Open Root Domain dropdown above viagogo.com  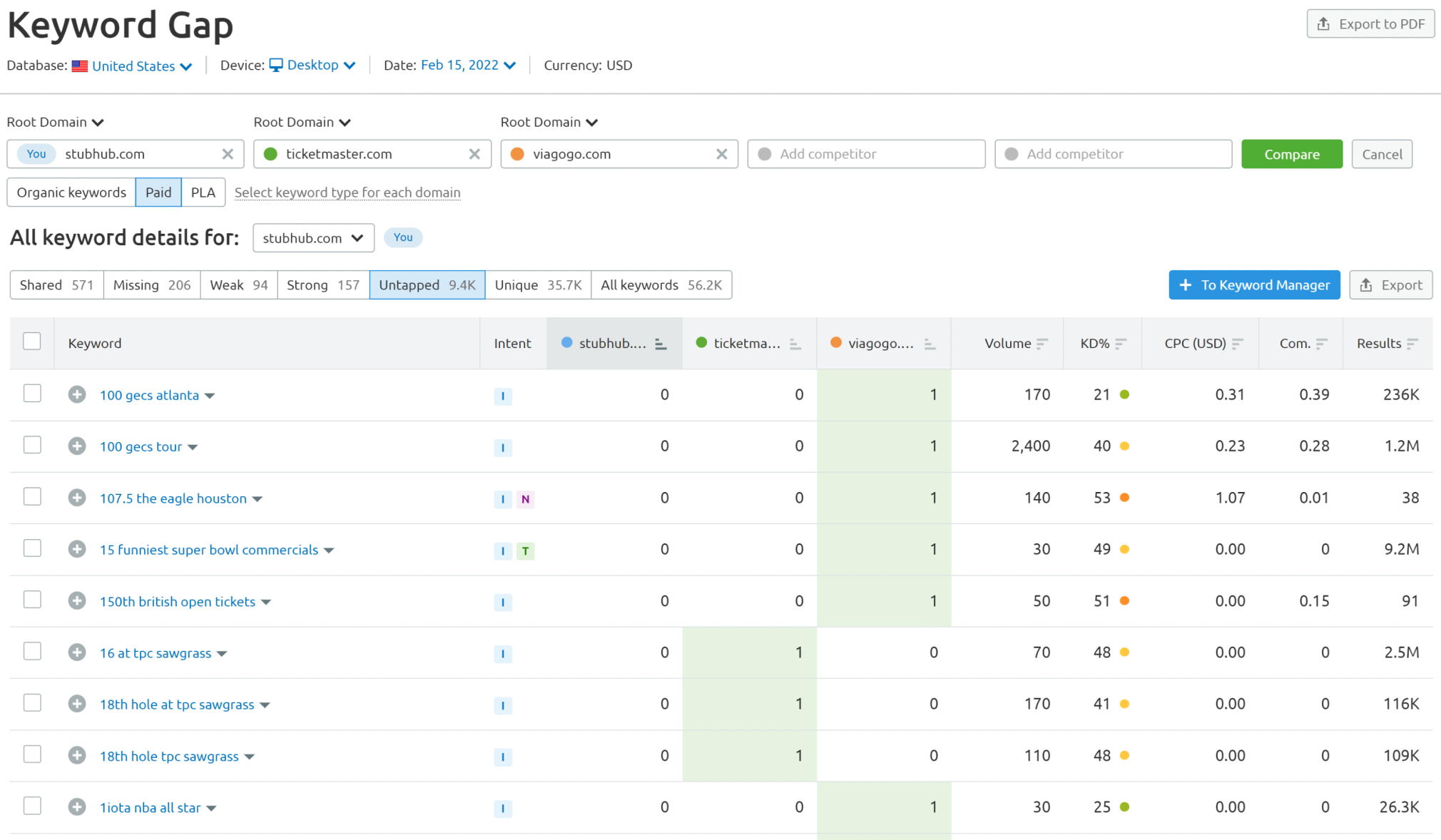[549, 122]
